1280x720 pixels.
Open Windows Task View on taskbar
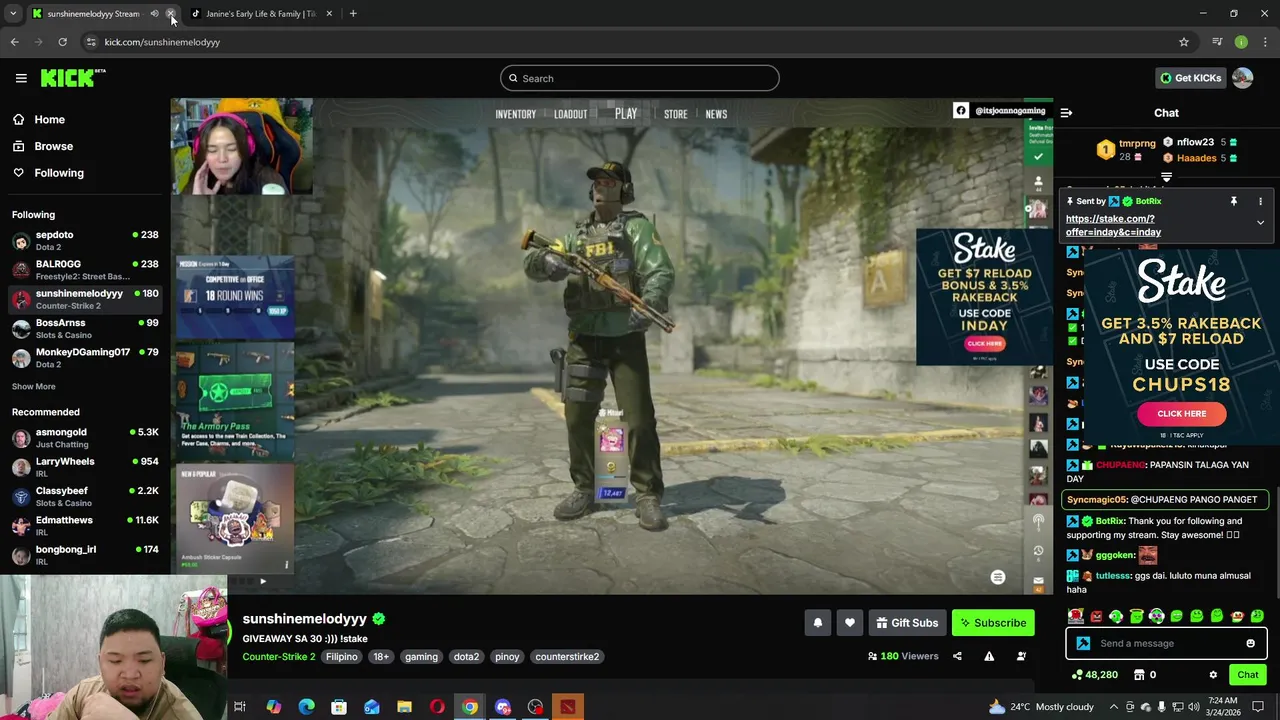[x=240, y=707]
